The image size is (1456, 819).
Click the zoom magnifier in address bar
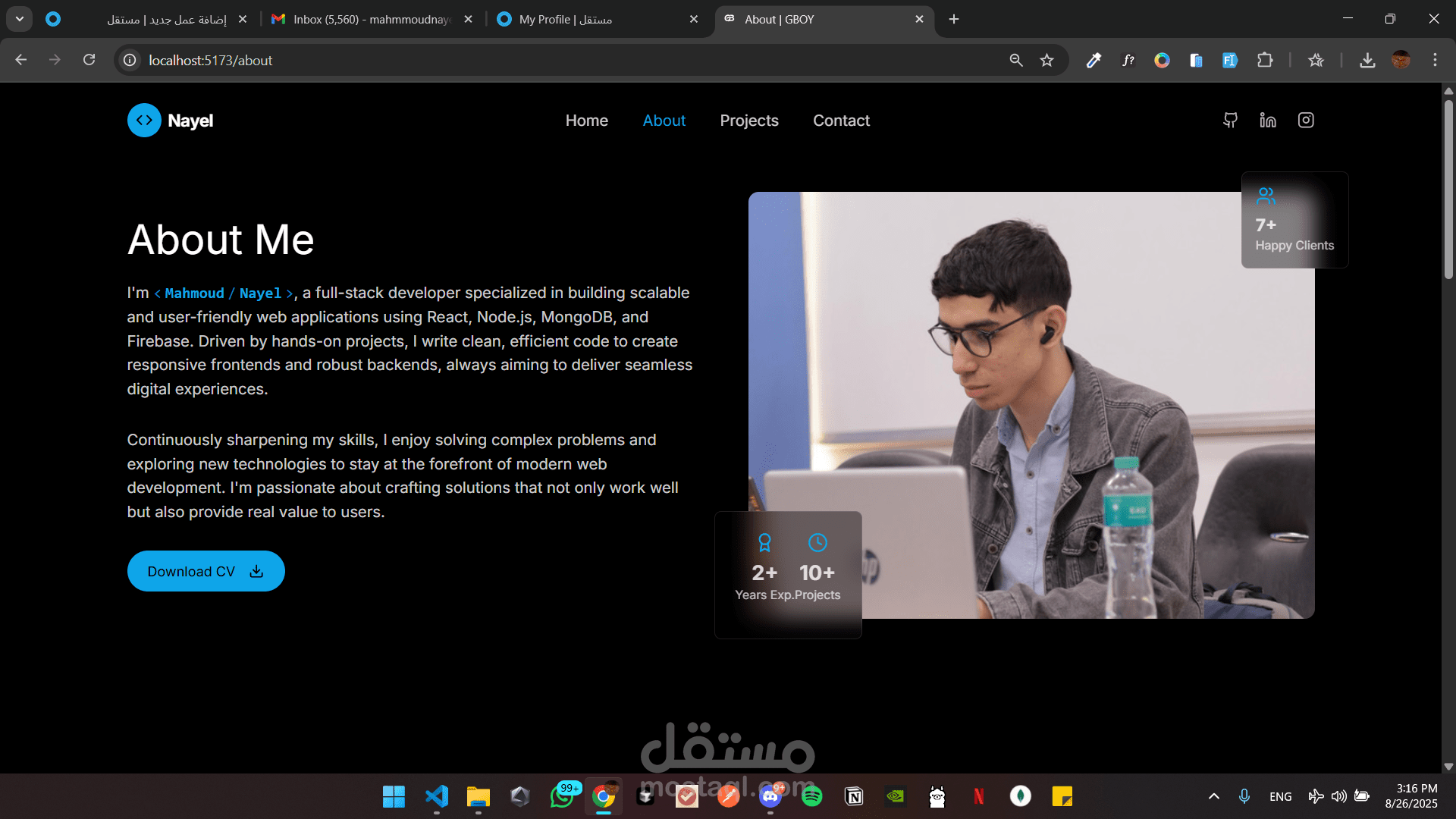pos(1016,61)
